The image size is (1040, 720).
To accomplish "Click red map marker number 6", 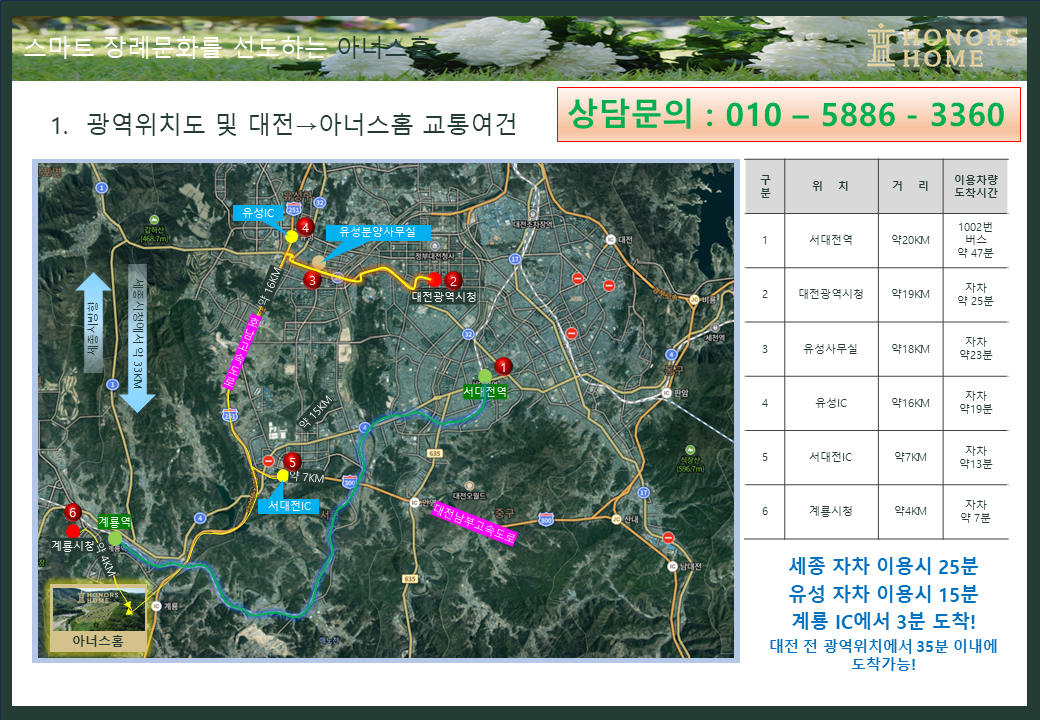I will tap(73, 512).
